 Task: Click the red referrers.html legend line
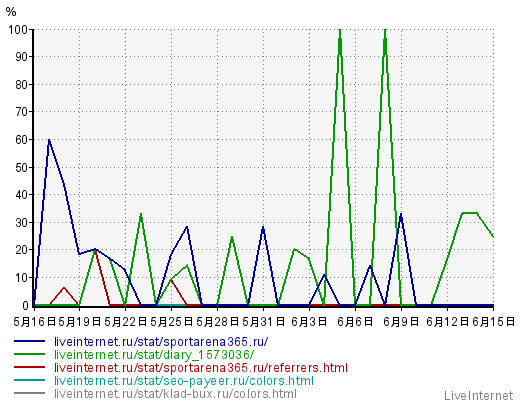coord(29,367)
